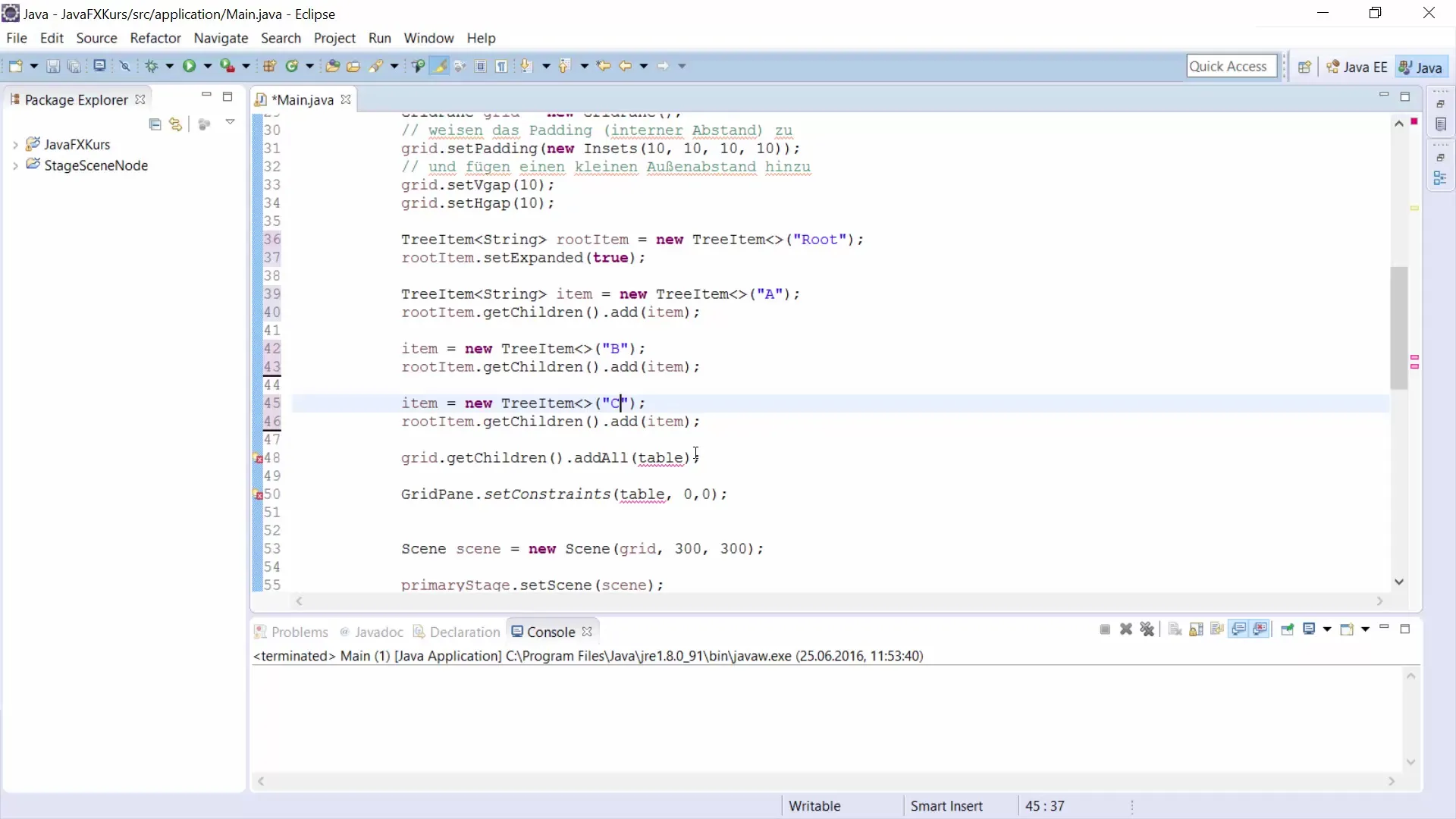Screen dimensions: 1456x819
Task: Close the Main.java editor tab
Action: click(x=346, y=99)
